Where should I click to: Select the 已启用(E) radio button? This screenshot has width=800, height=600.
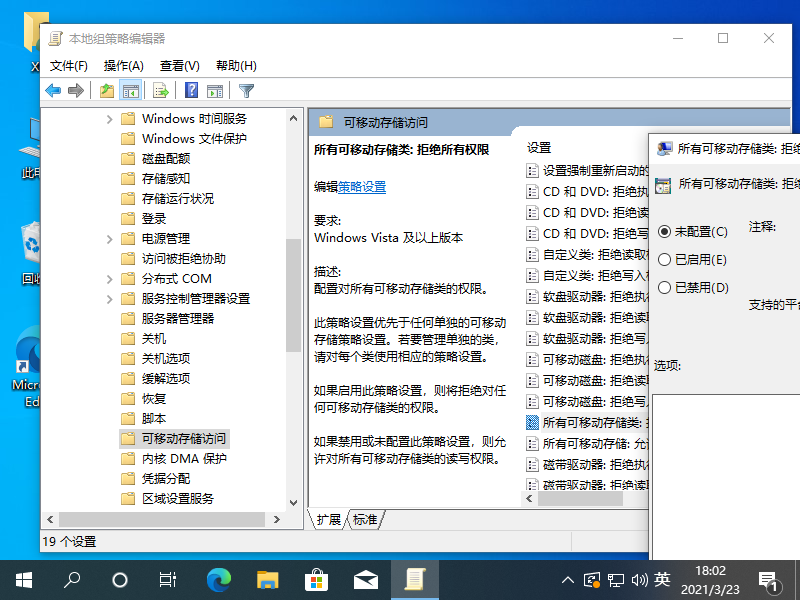[x=665, y=260]
